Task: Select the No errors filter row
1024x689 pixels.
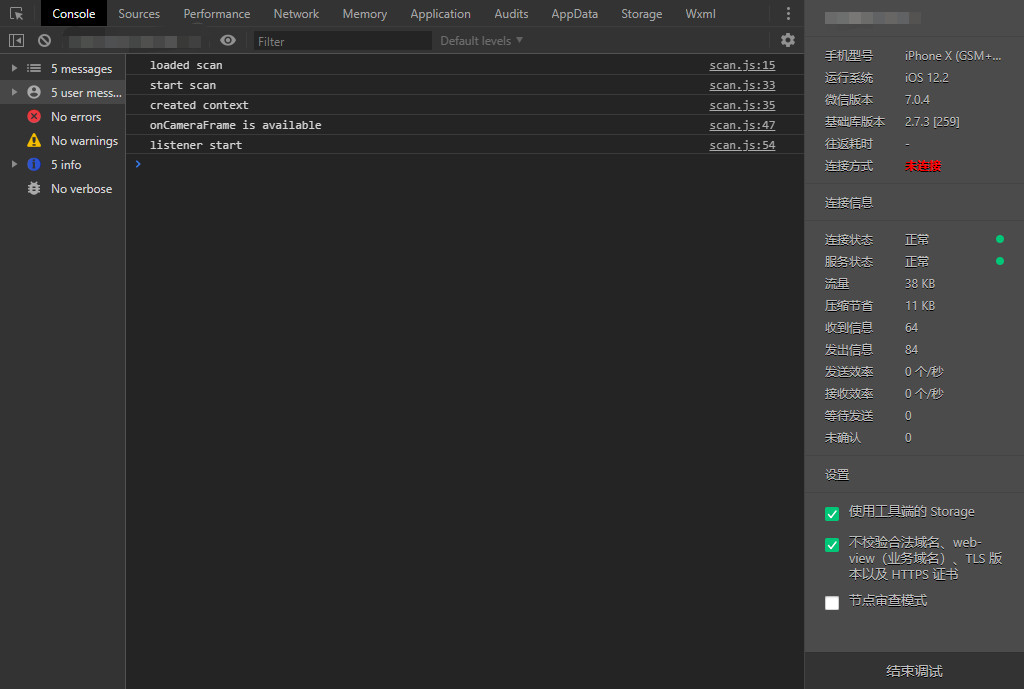Action: tap(63, 117)
